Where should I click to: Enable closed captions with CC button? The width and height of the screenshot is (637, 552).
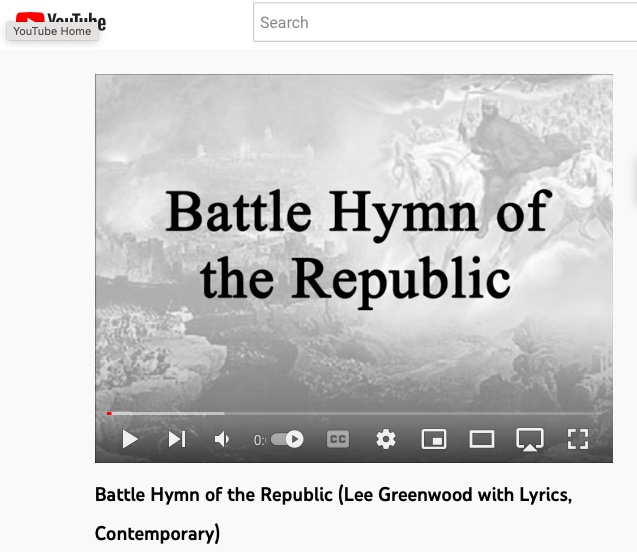coord(338,439)
